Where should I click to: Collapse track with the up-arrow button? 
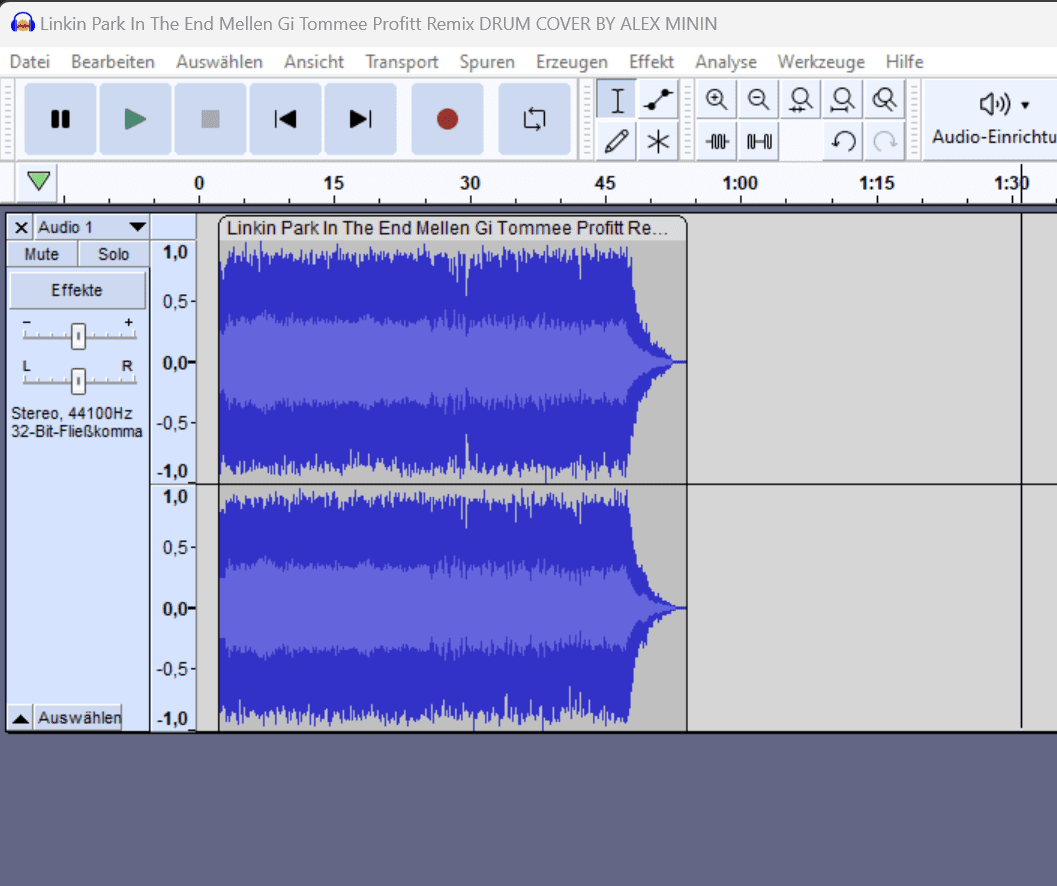pyautogui.click(x=20, y=718)
